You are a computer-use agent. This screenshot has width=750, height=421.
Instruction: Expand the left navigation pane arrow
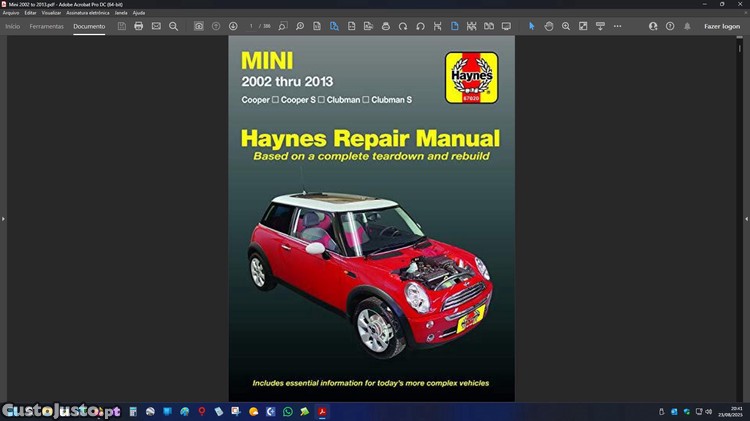(x=3, y=218)
